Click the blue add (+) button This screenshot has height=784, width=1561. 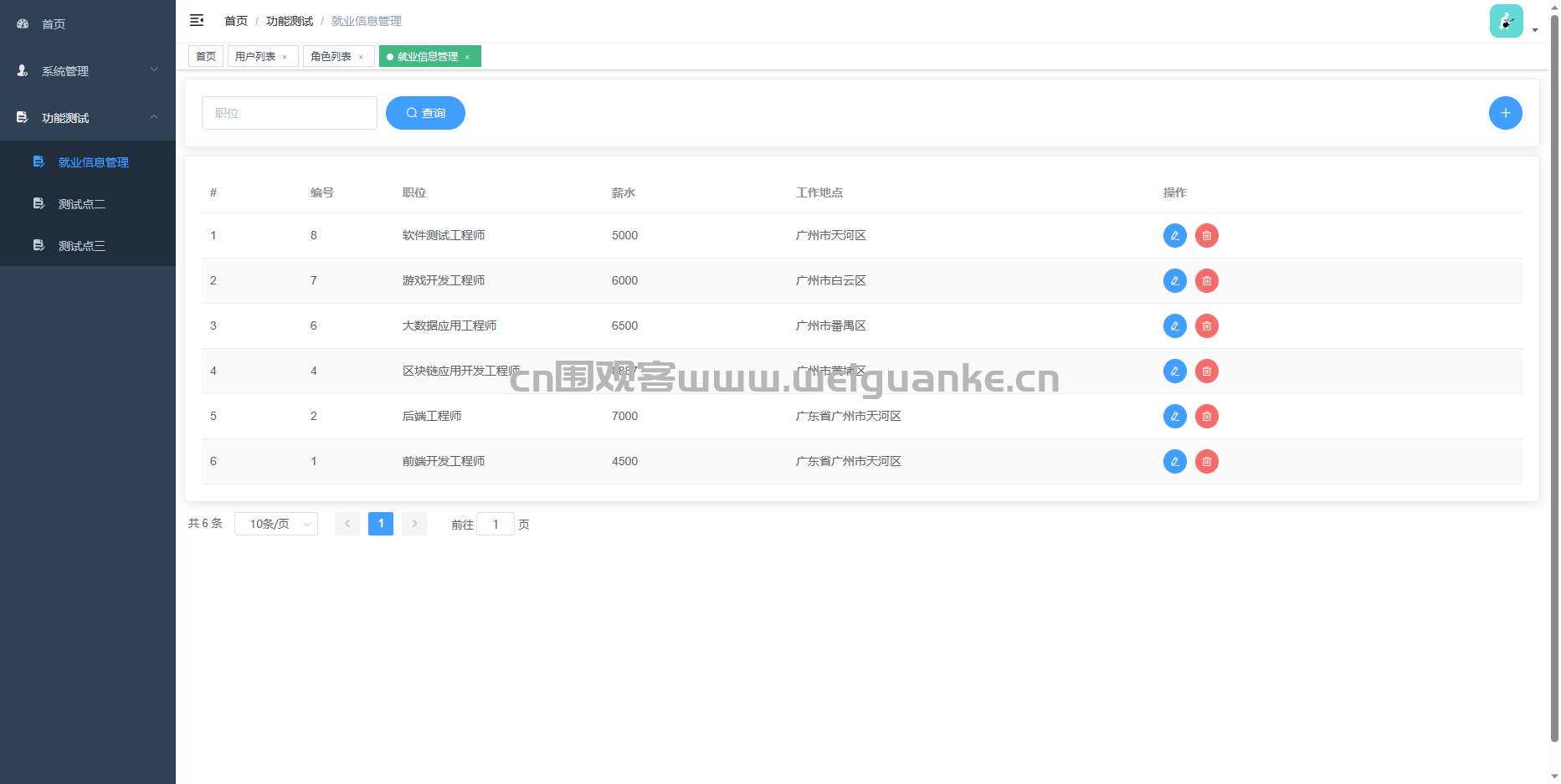click(1505, 113)
